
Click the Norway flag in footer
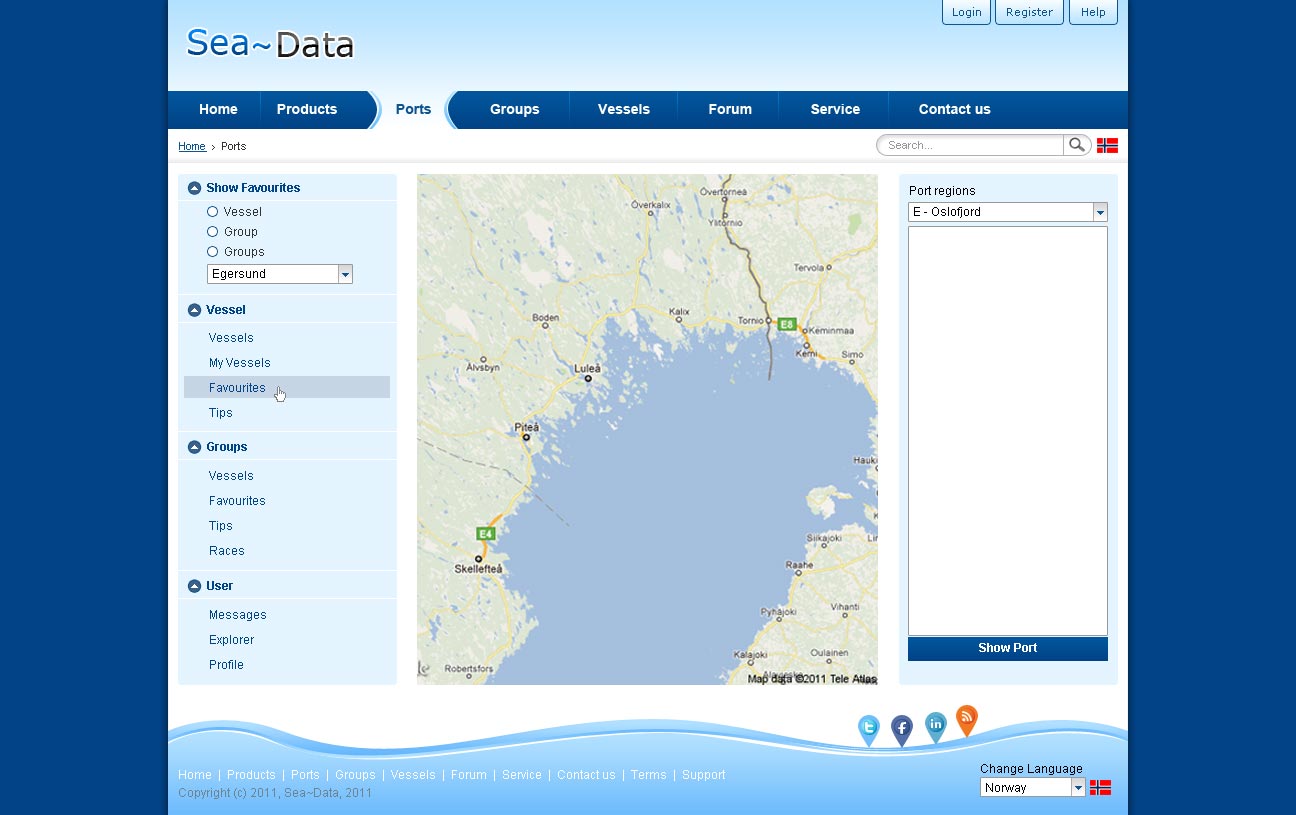1100,788
